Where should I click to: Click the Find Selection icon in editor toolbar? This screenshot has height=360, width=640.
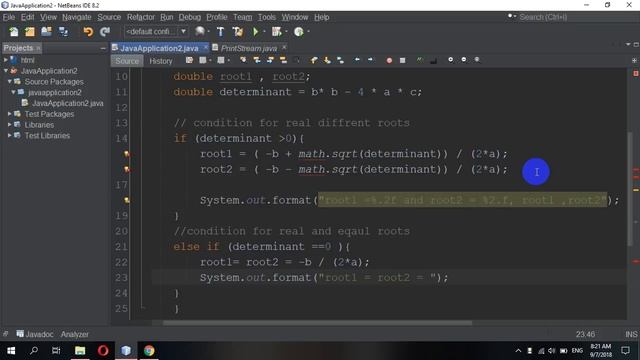click(243, 60)
